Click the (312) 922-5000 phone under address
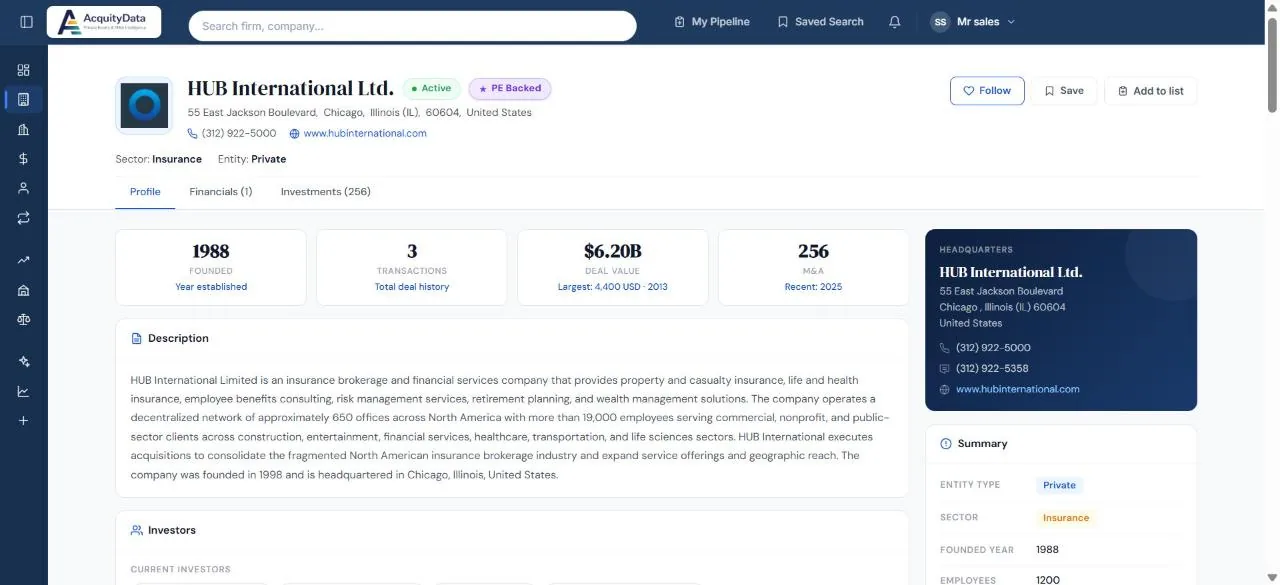The image size is (1280, 585). (239, 133)
